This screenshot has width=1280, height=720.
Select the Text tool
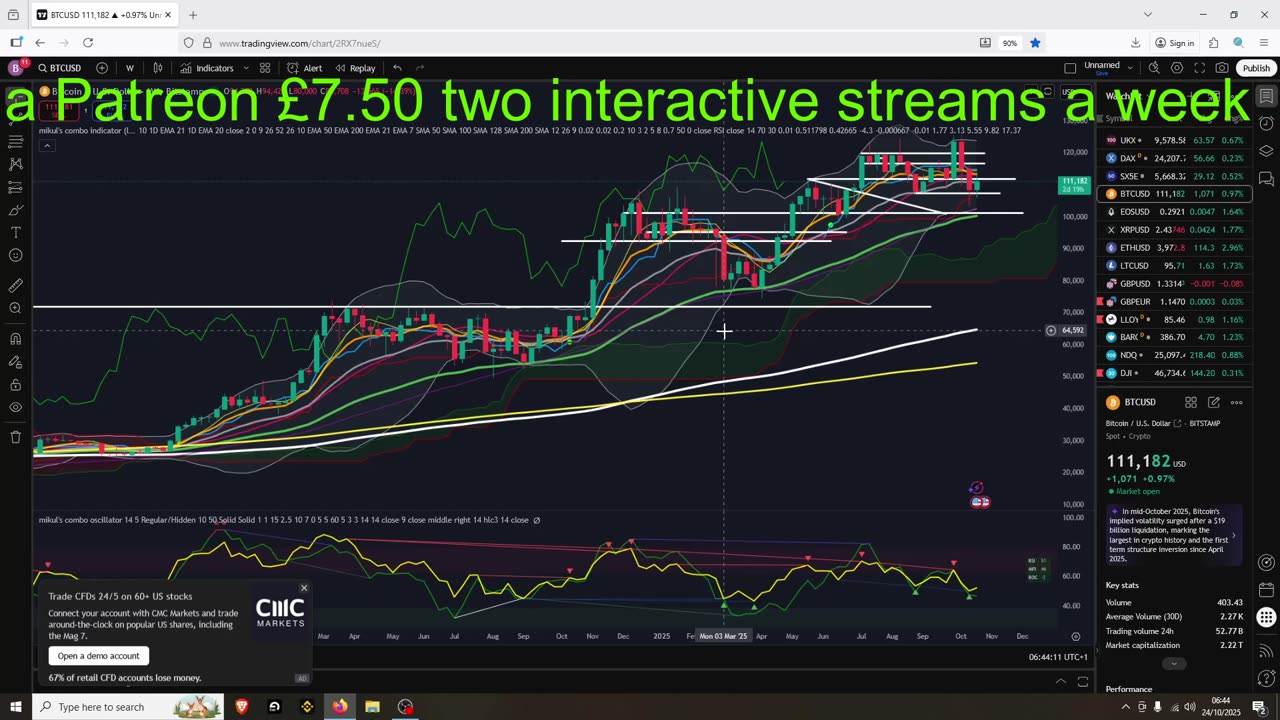[x=15, y=232]
